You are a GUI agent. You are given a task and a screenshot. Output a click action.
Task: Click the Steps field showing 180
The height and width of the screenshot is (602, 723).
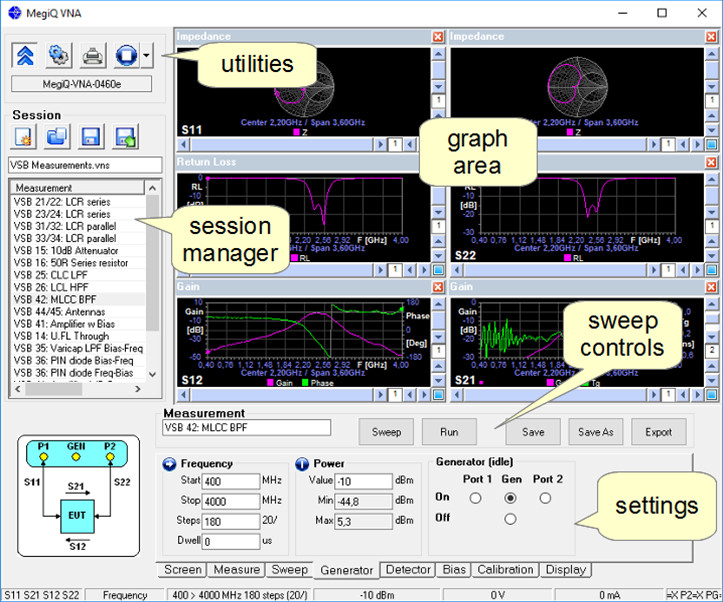[x=231, y=522]
